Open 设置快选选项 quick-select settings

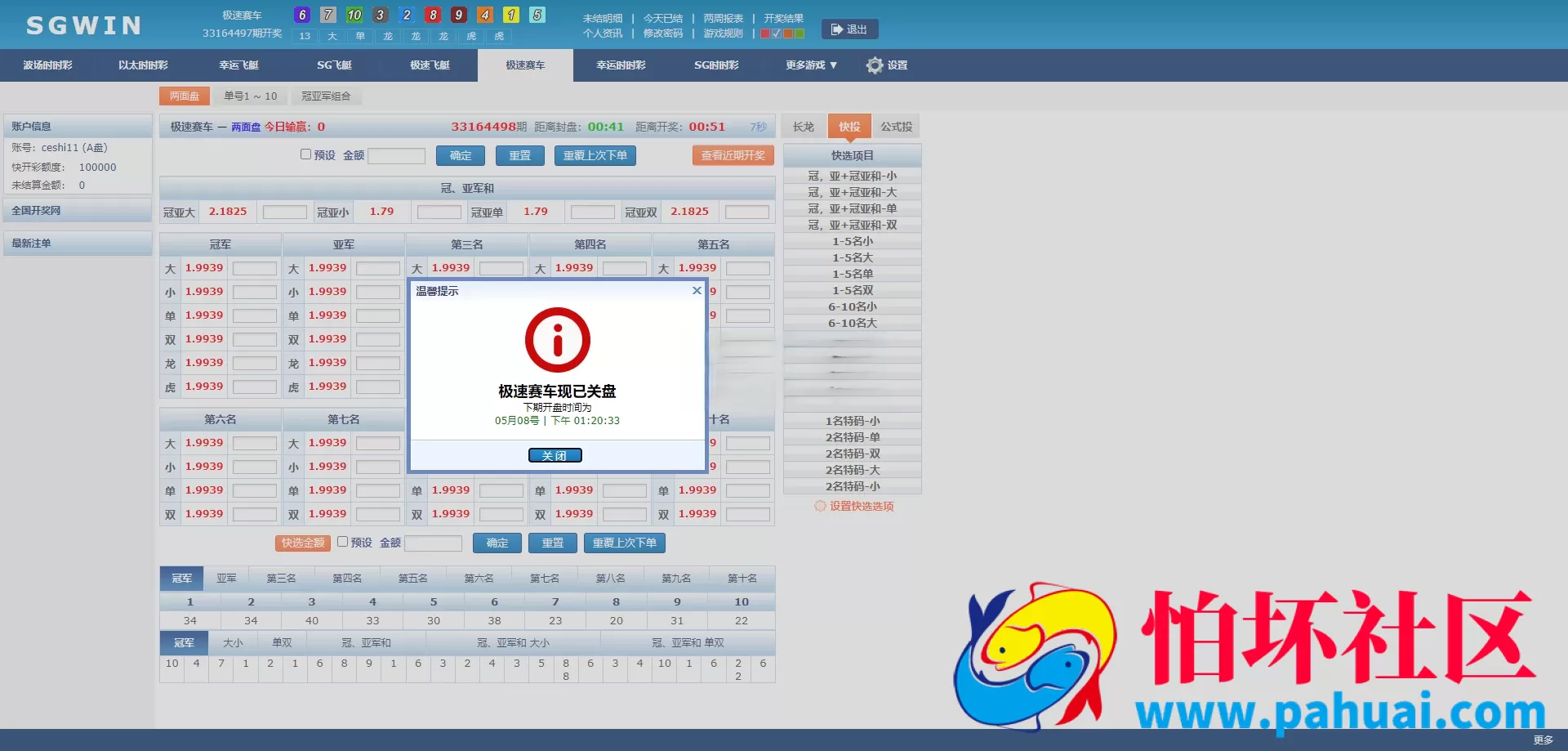(854, 507)
